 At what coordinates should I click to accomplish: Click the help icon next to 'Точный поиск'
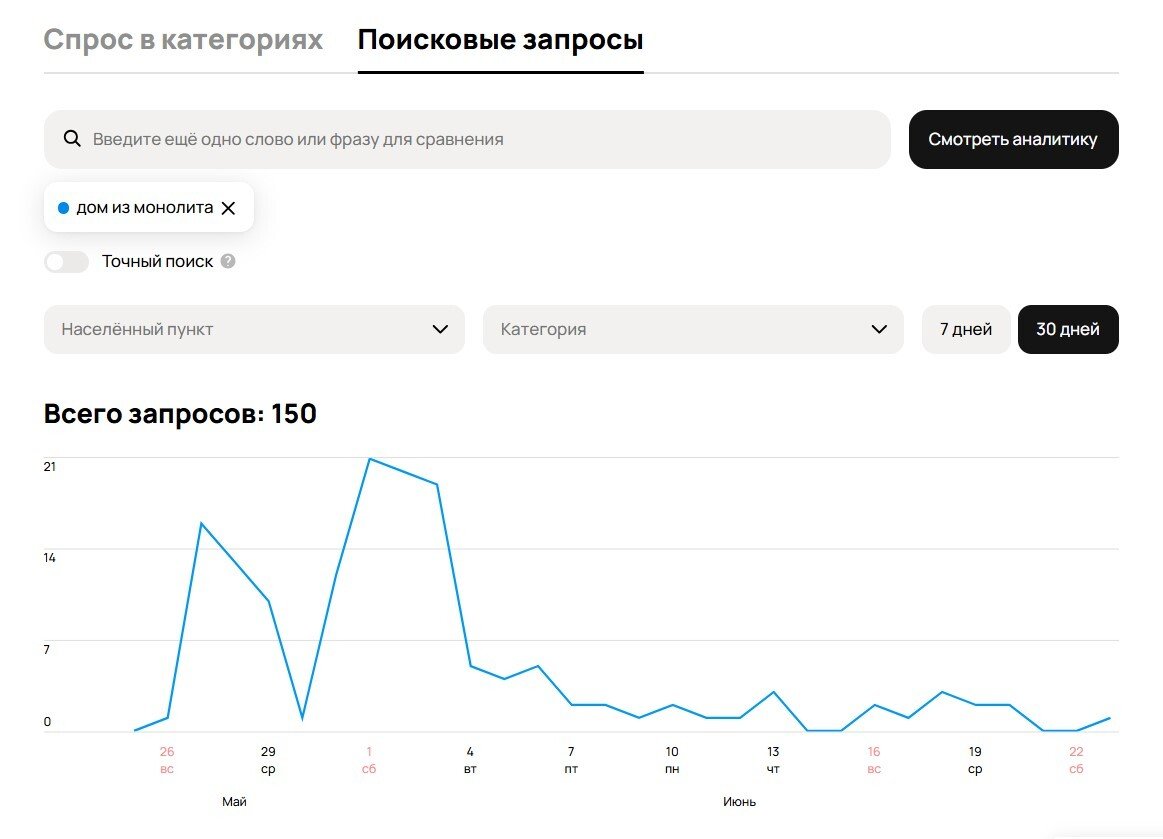(228, 262)
